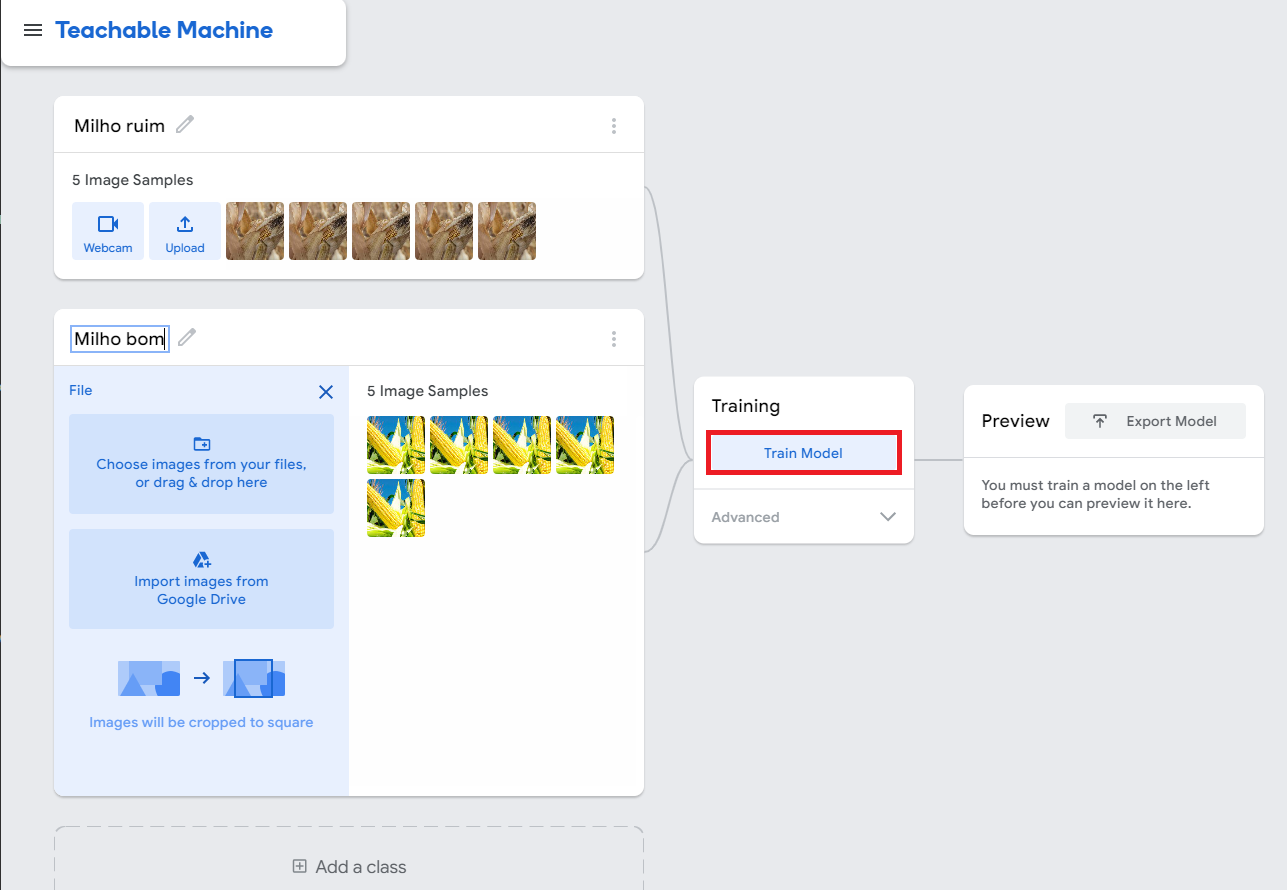1287x890 pixels.
Task: Click the Train Model button
Action: [804, 453]
